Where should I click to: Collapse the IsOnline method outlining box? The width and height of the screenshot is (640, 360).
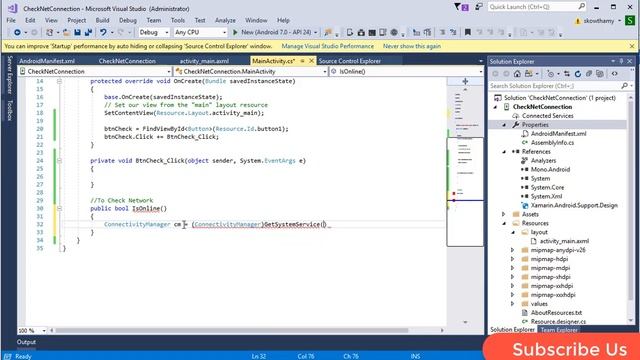pos(59,209)
